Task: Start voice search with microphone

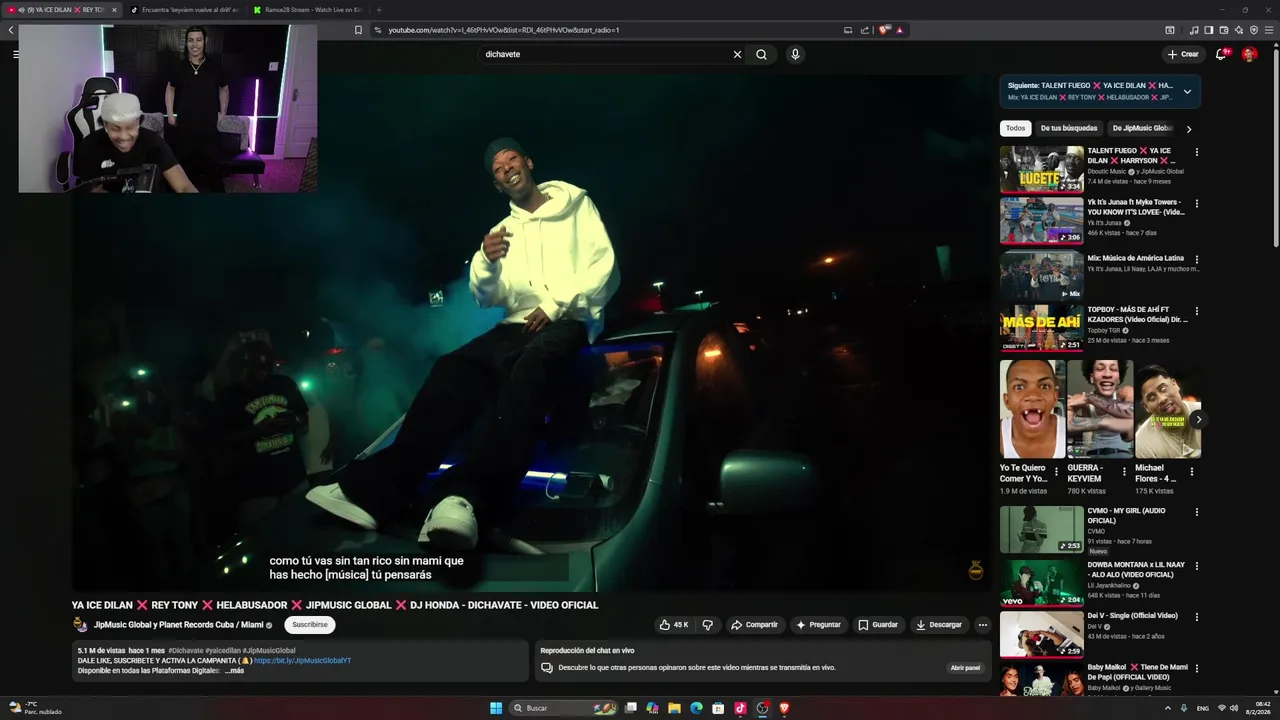Action: [795, 55]
